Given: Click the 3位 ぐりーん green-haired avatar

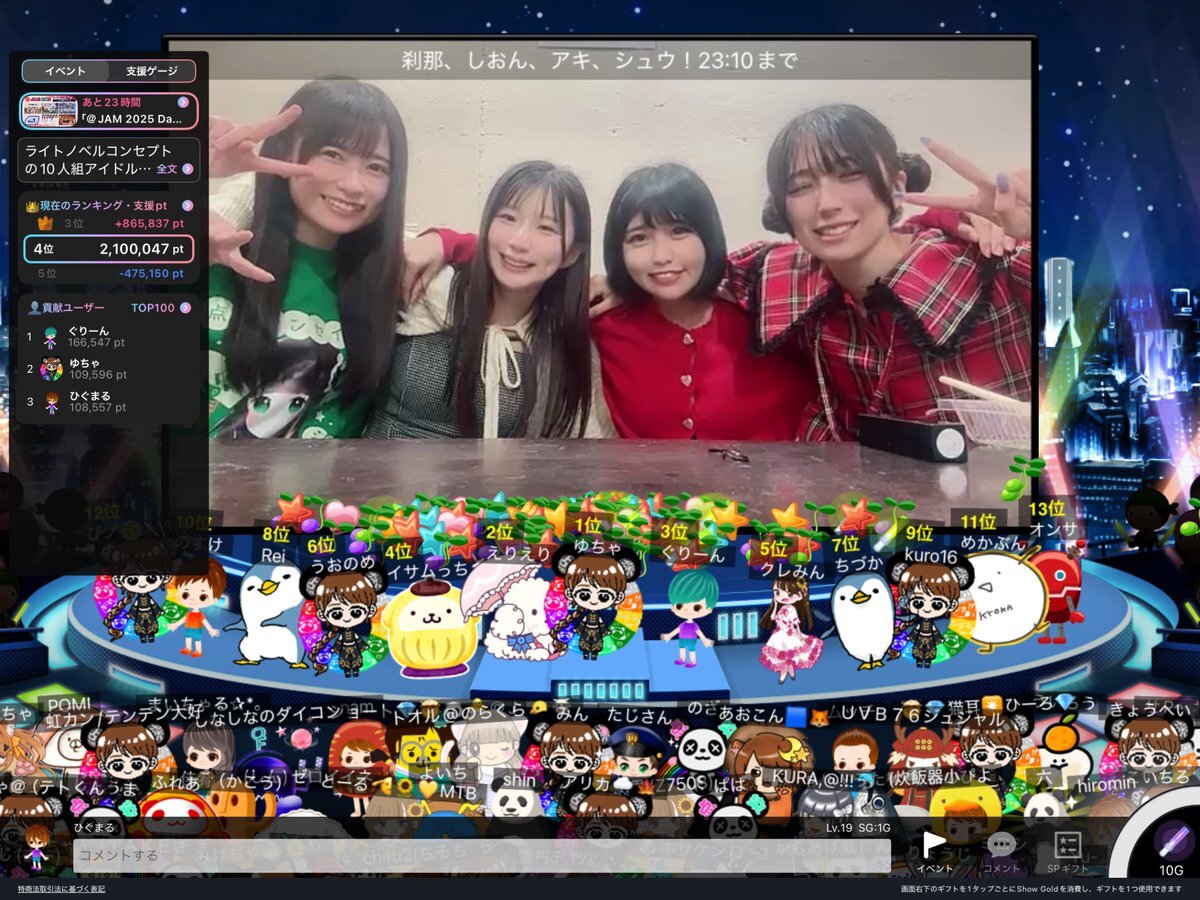Looking at the screenshot, I should pyautogui.click(x=688, y=617).
